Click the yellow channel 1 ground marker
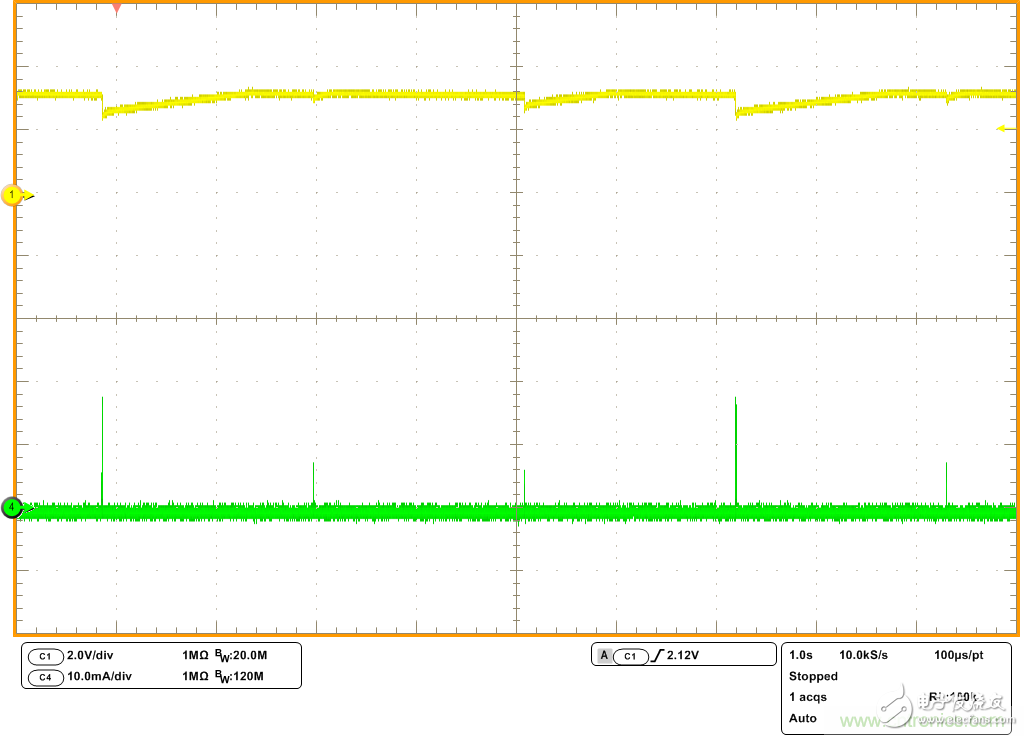1024x736 pixels. click(13, 195)
